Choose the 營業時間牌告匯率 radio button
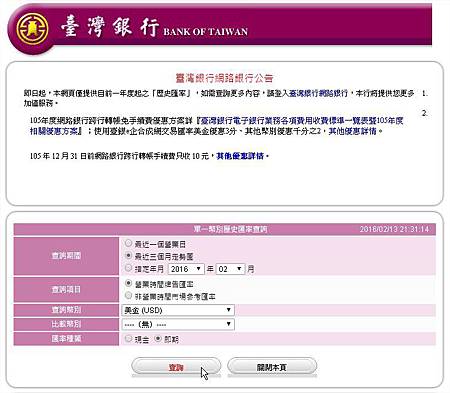 click(x=128, y=283)
